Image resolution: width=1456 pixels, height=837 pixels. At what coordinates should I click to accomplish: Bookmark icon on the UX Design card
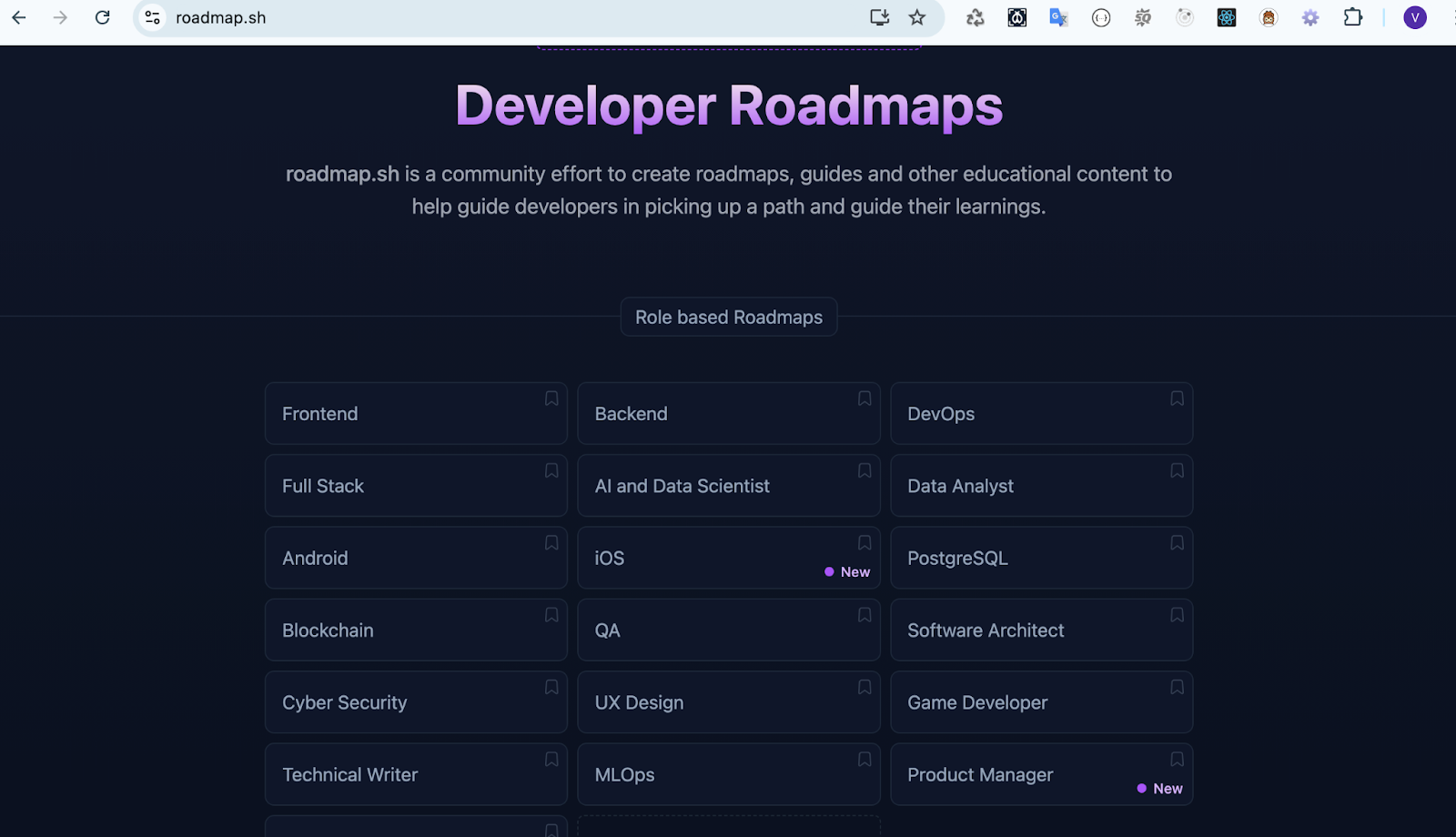click(864, 687)
